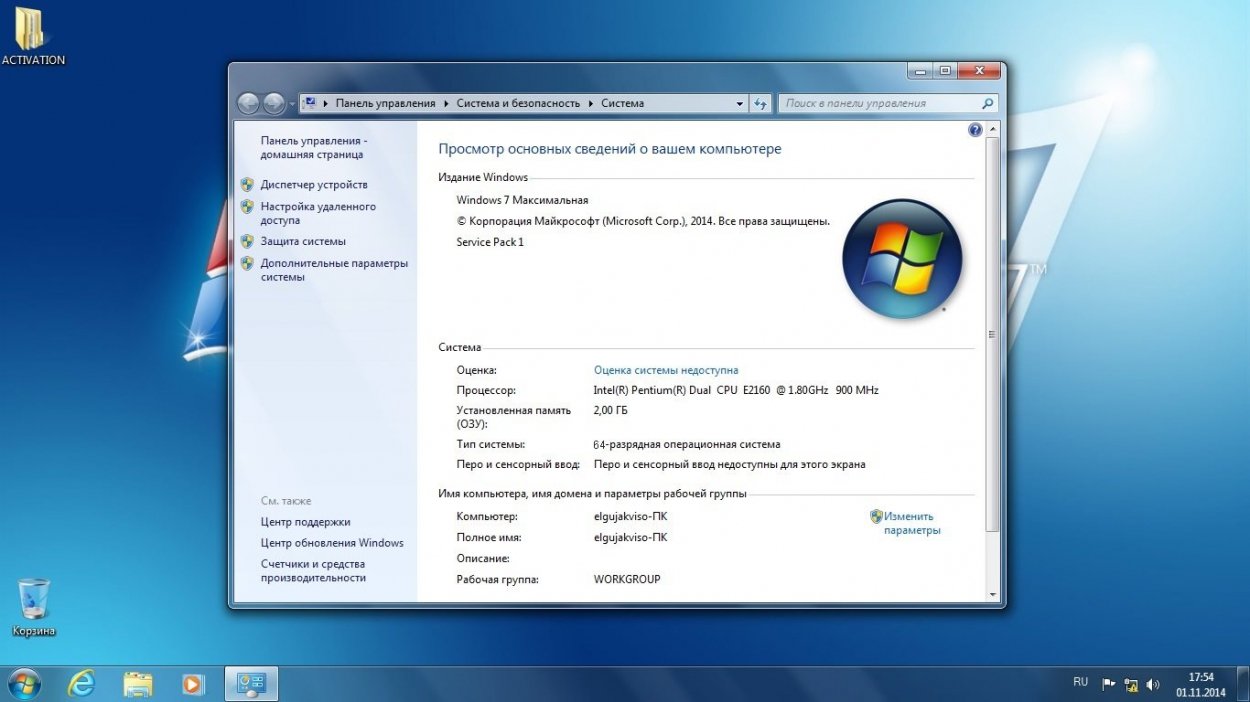The image size is (1250, 702).
Task: Click the Поиск в панели управления search field
Action: point(880,103)
